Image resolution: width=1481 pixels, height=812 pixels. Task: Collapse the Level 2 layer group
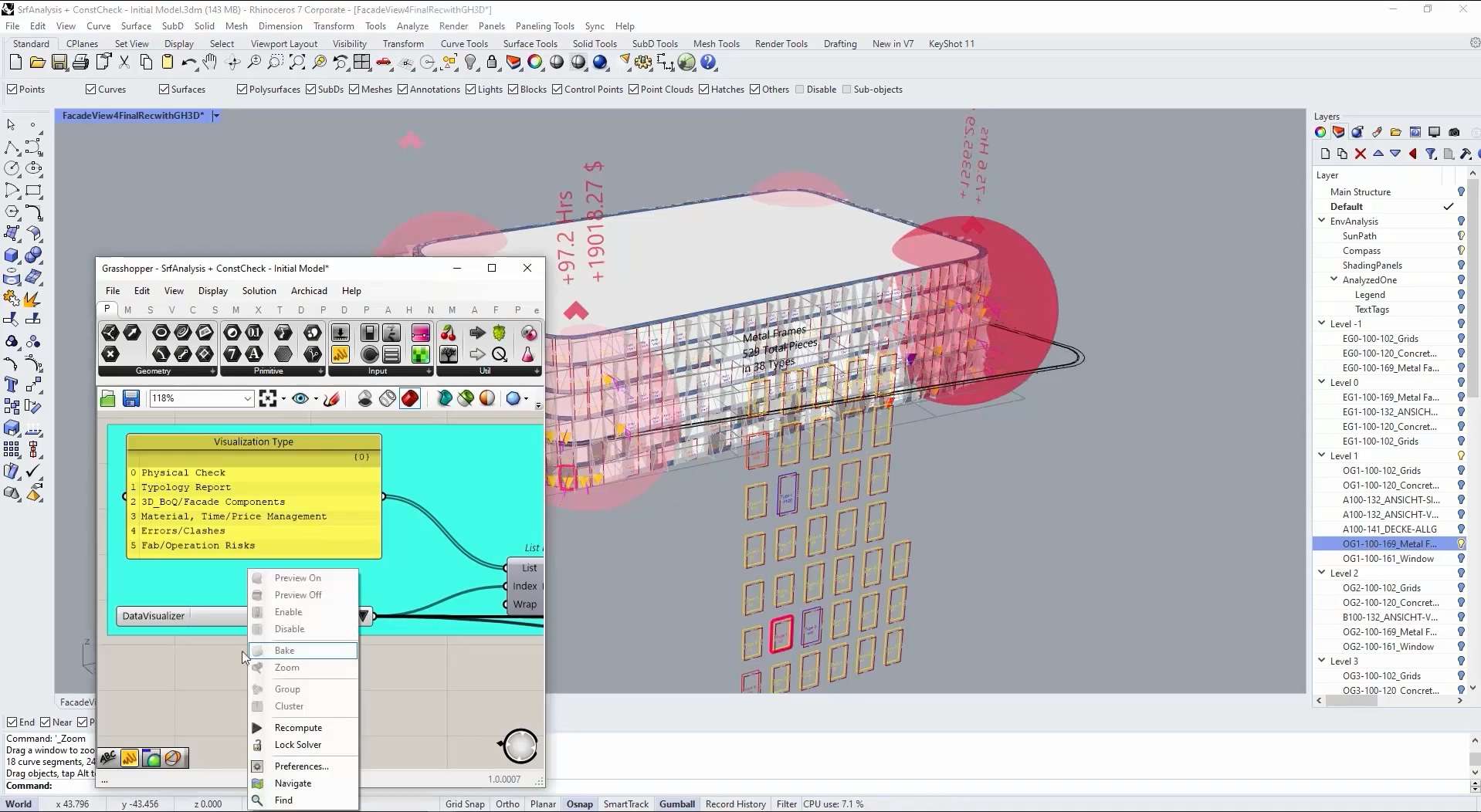click(1322, 573)
